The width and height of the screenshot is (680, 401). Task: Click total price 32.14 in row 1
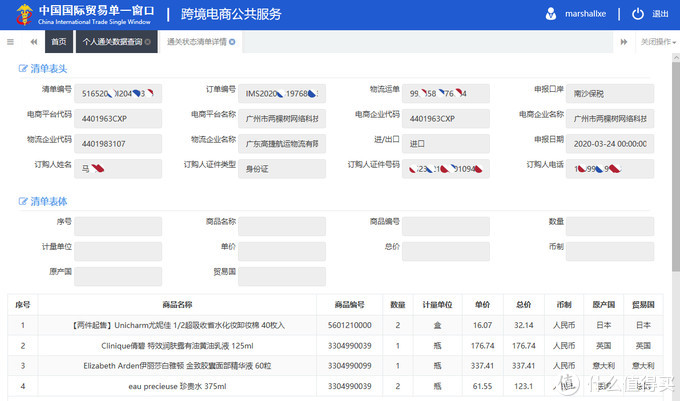[523, 325]
